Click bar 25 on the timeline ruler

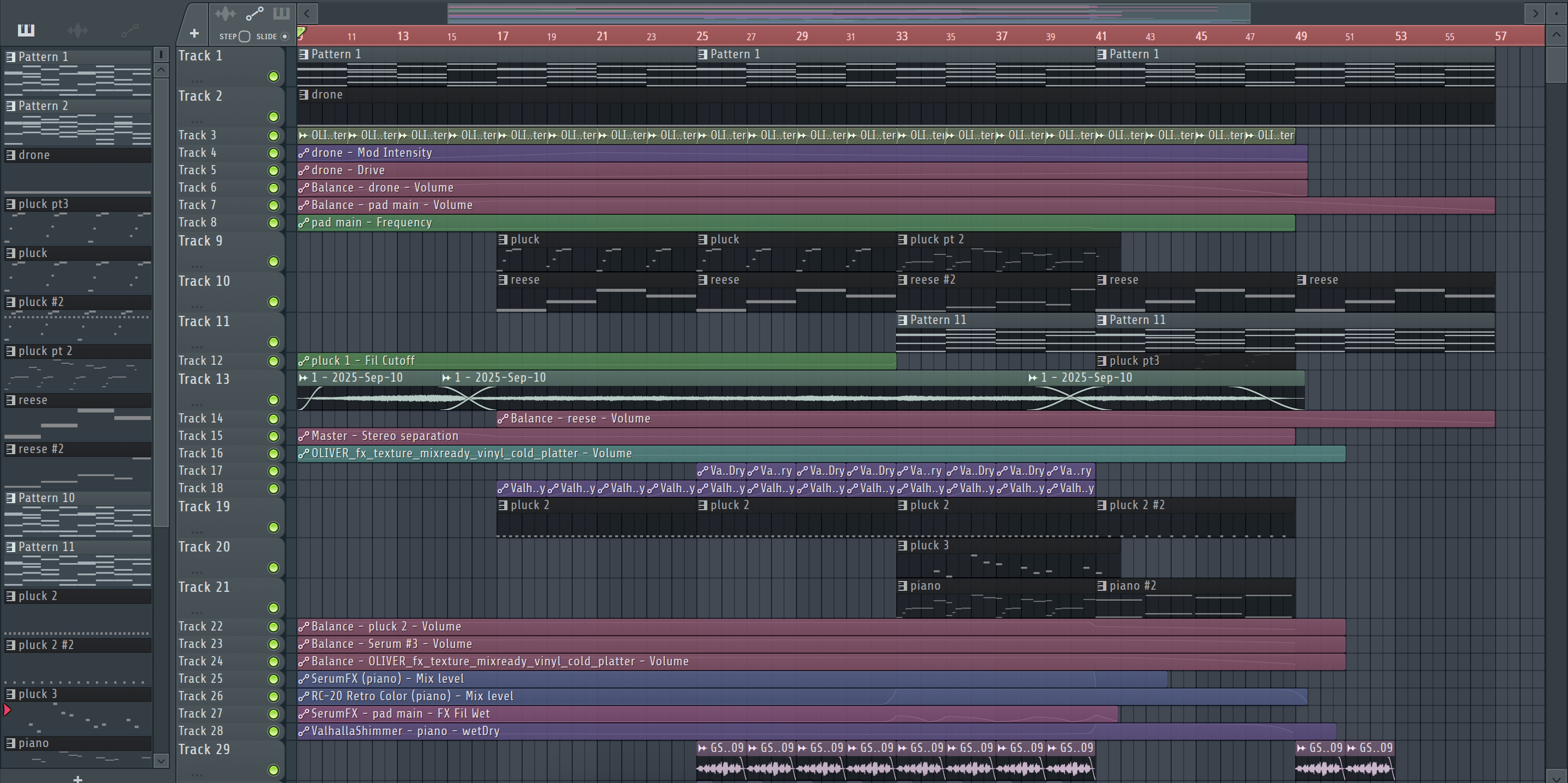point(702,36)
